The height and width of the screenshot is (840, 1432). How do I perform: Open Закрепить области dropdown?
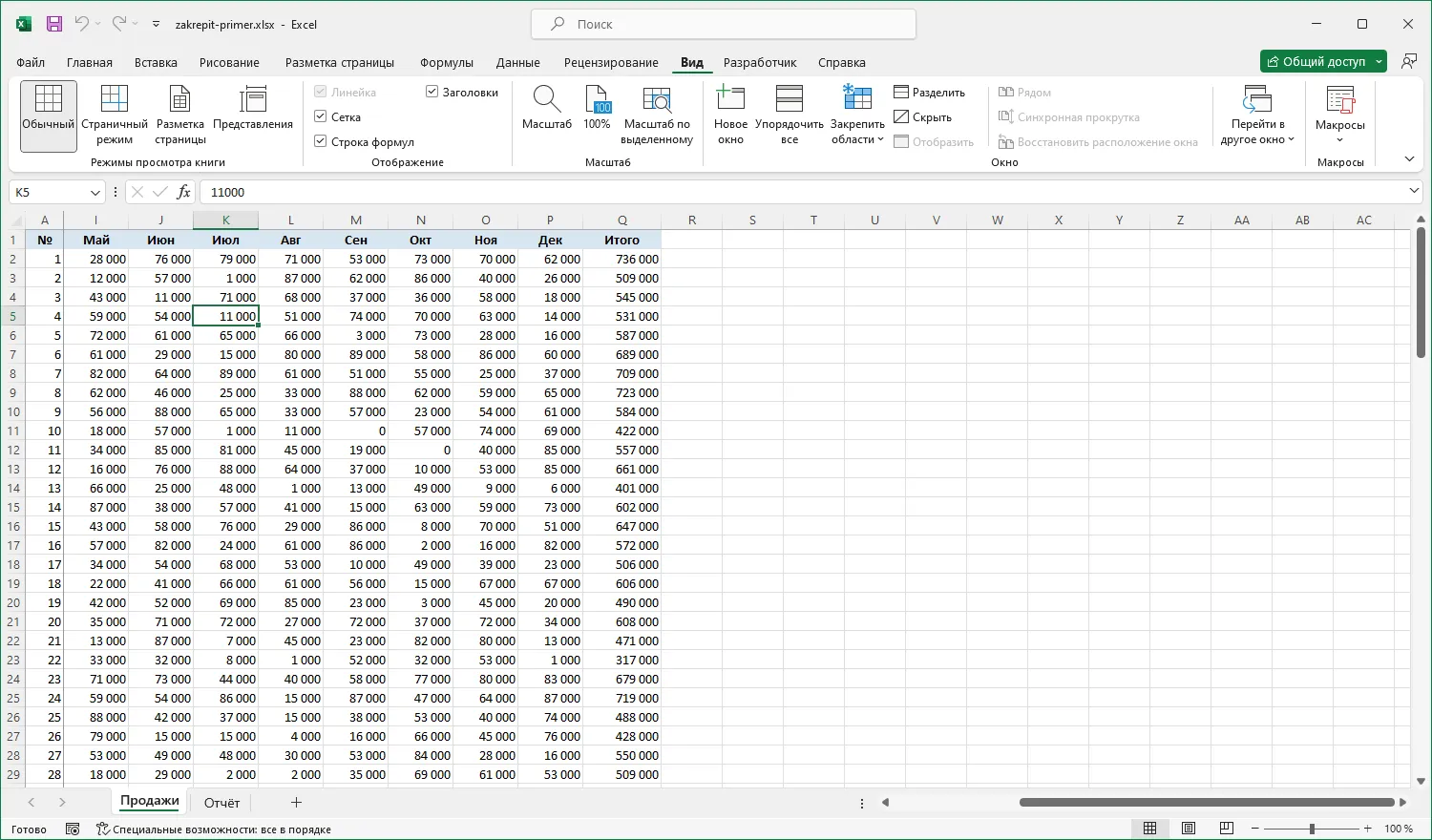857,115
